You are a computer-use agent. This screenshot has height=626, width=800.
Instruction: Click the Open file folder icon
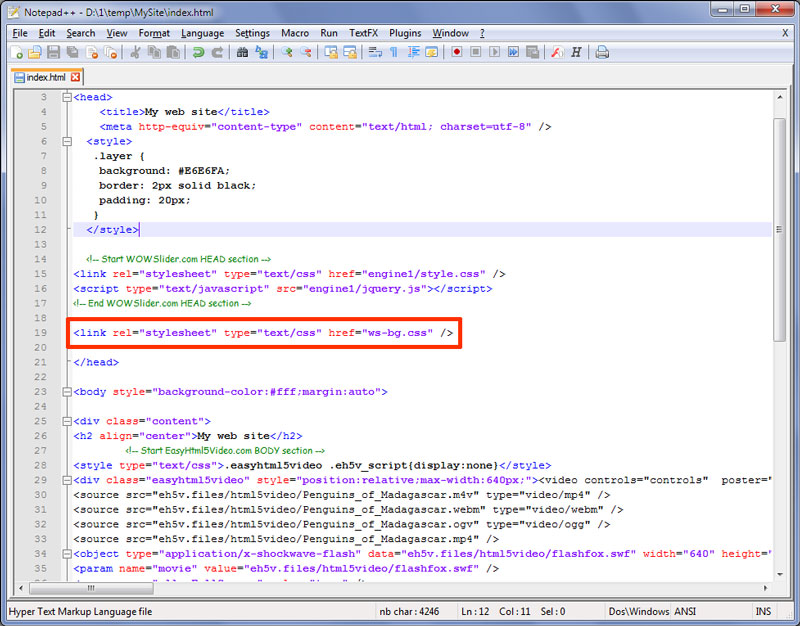point(35,52)
